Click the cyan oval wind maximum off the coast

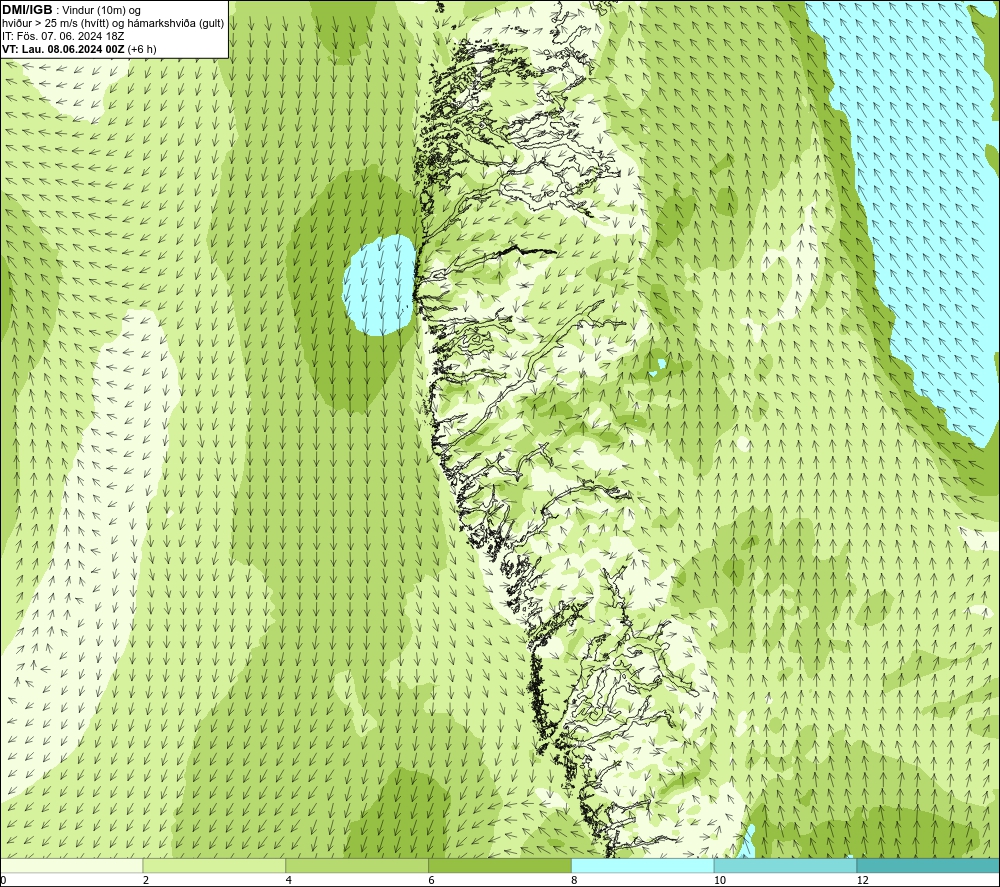(379, 285)
